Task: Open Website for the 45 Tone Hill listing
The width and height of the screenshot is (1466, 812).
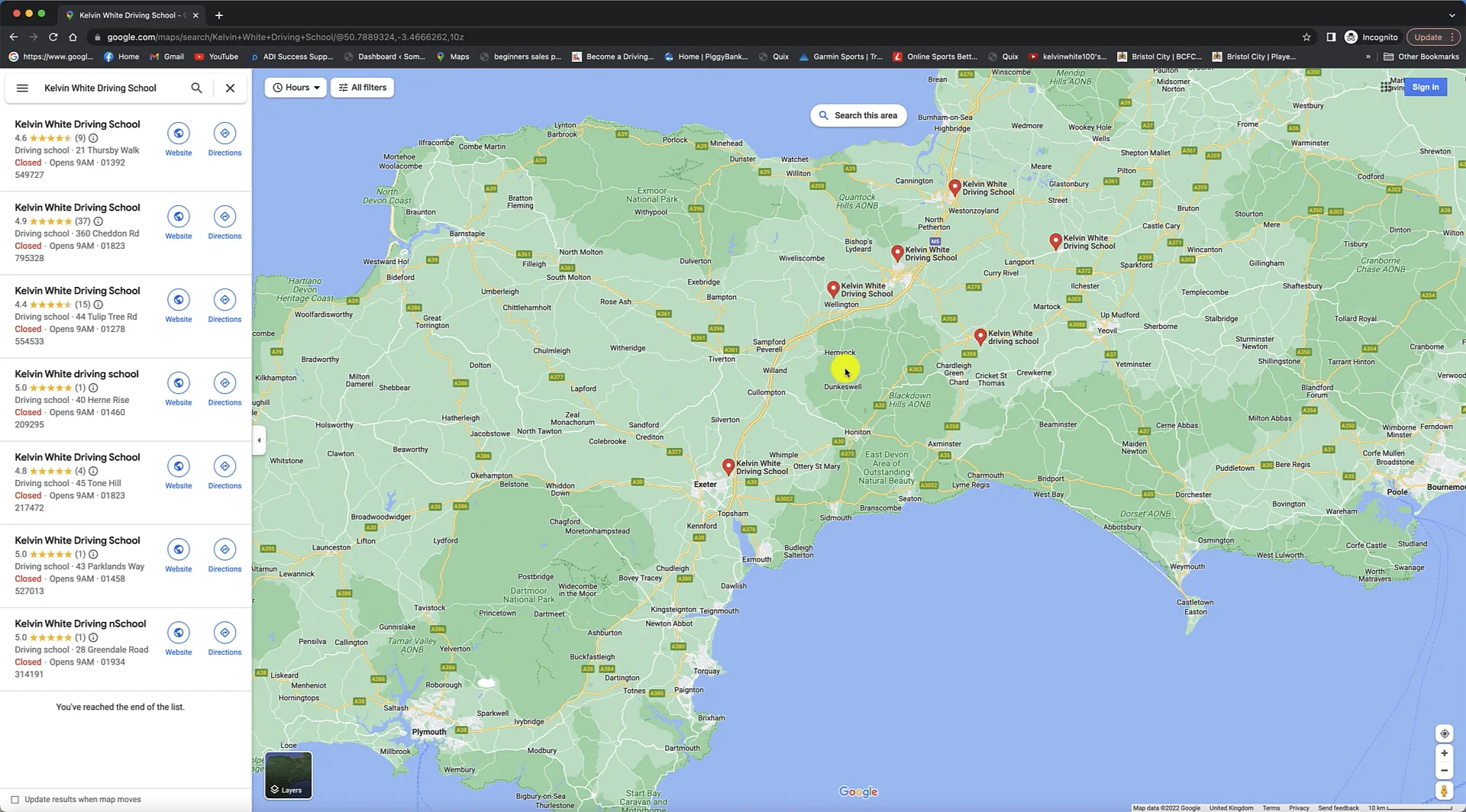Action: [179, 472]
